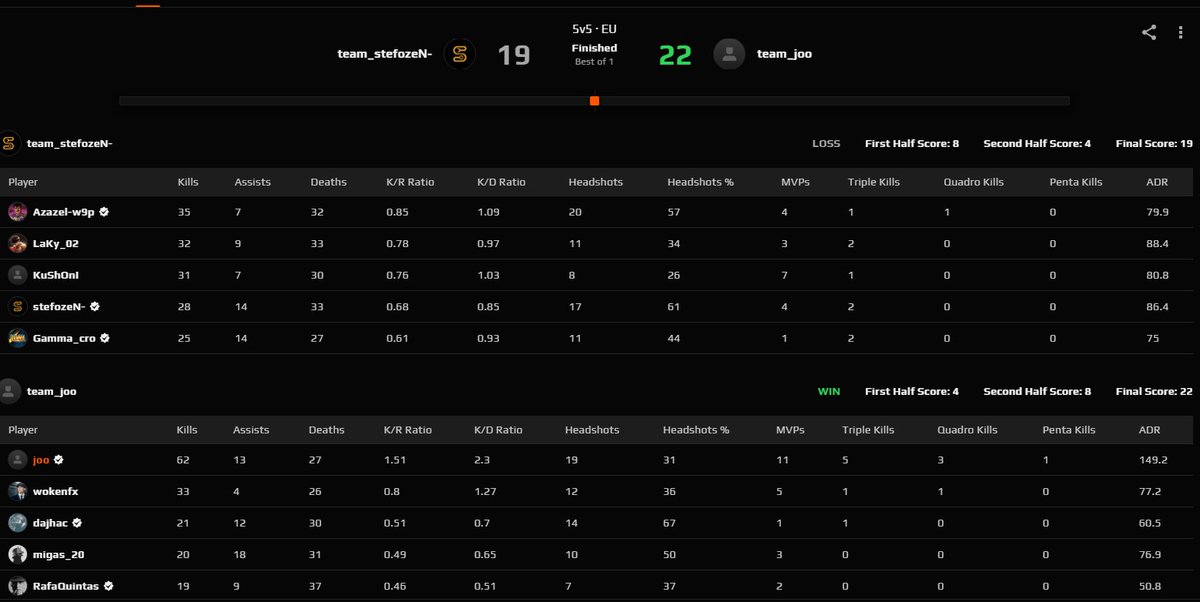Click team_stefozeN- logo in match header

tap(460, 54)
